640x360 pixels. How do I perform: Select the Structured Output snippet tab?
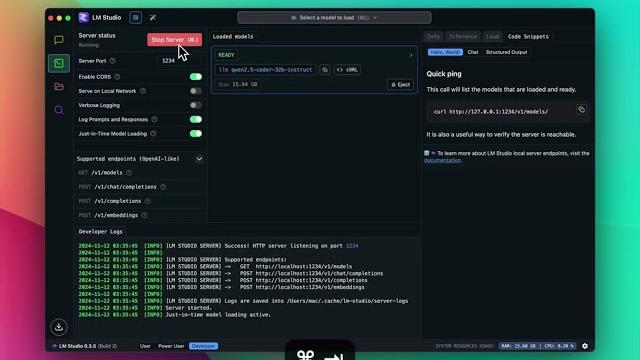click(507, 52)
